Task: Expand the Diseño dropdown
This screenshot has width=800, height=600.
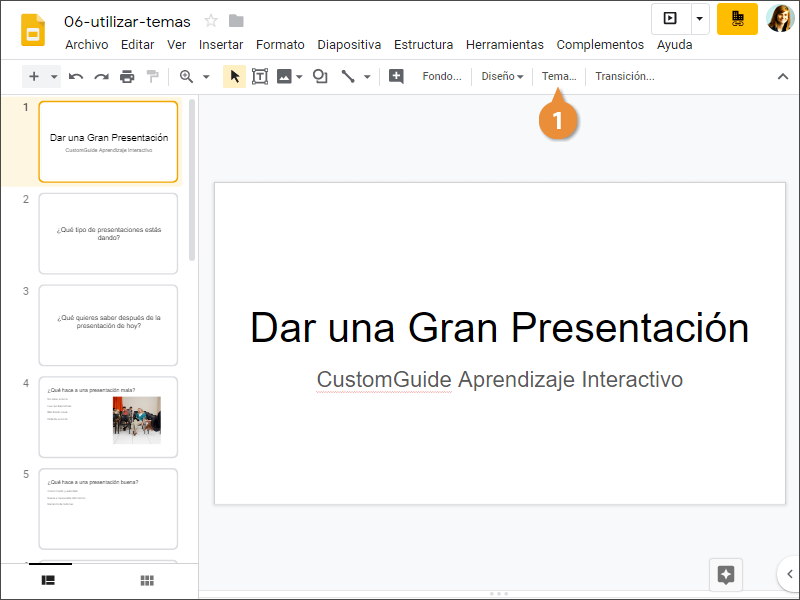Action: tap(502, 76)
